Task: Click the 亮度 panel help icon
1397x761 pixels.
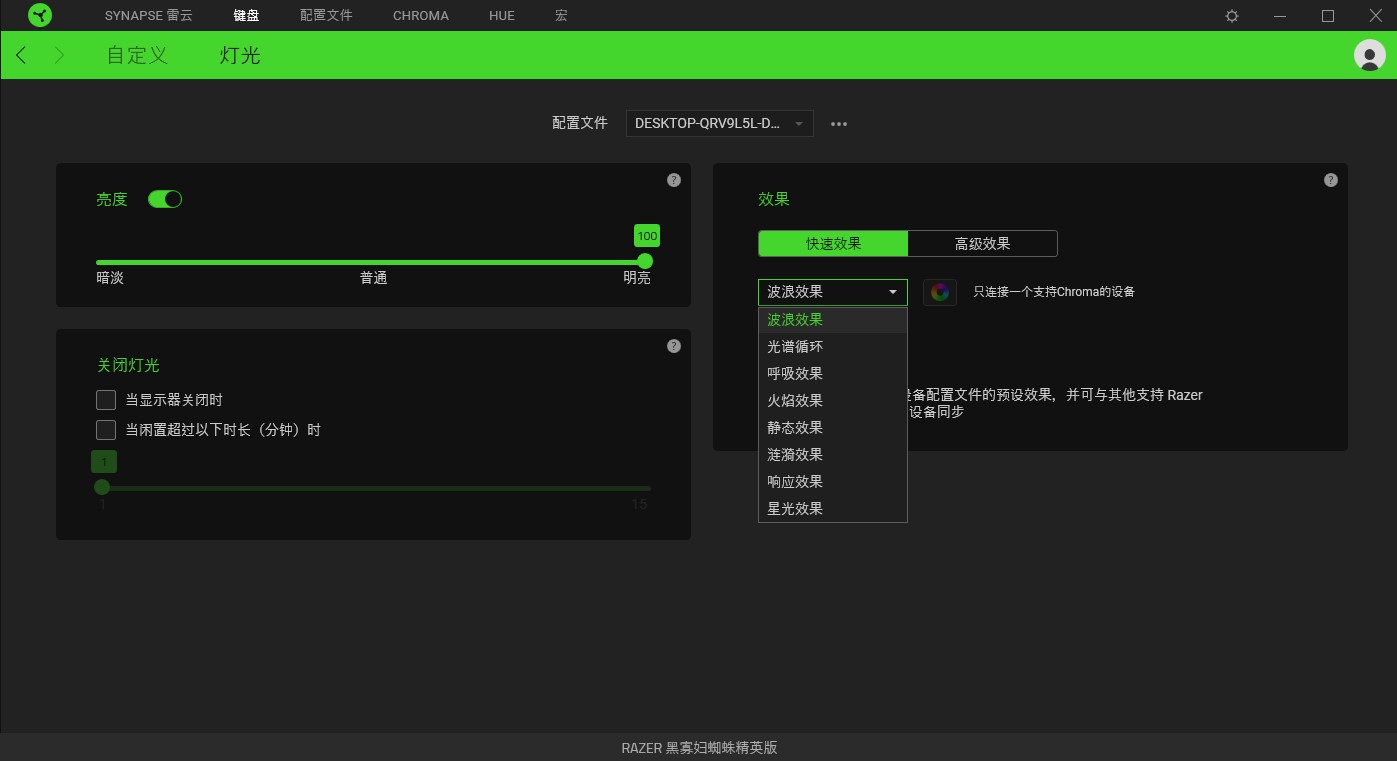Action: [674, 180]
